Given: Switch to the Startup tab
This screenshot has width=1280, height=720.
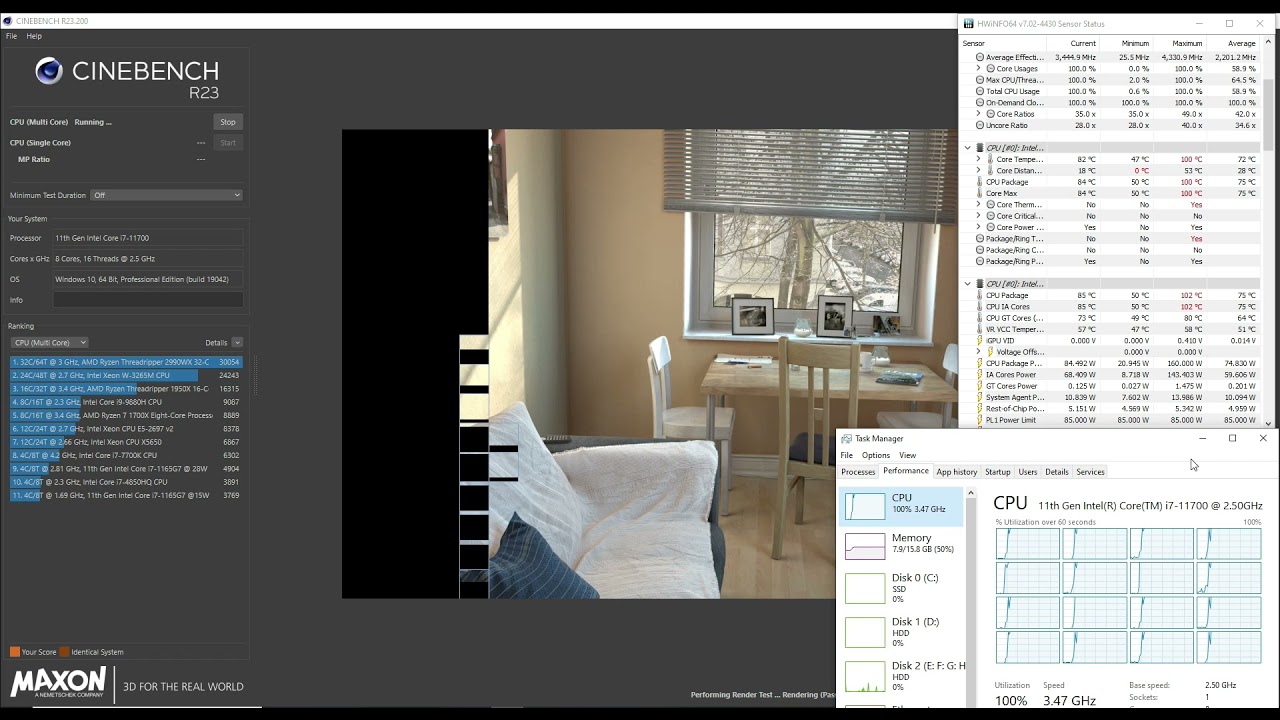Looking at the screenshot, I should [x=998, y=472].
